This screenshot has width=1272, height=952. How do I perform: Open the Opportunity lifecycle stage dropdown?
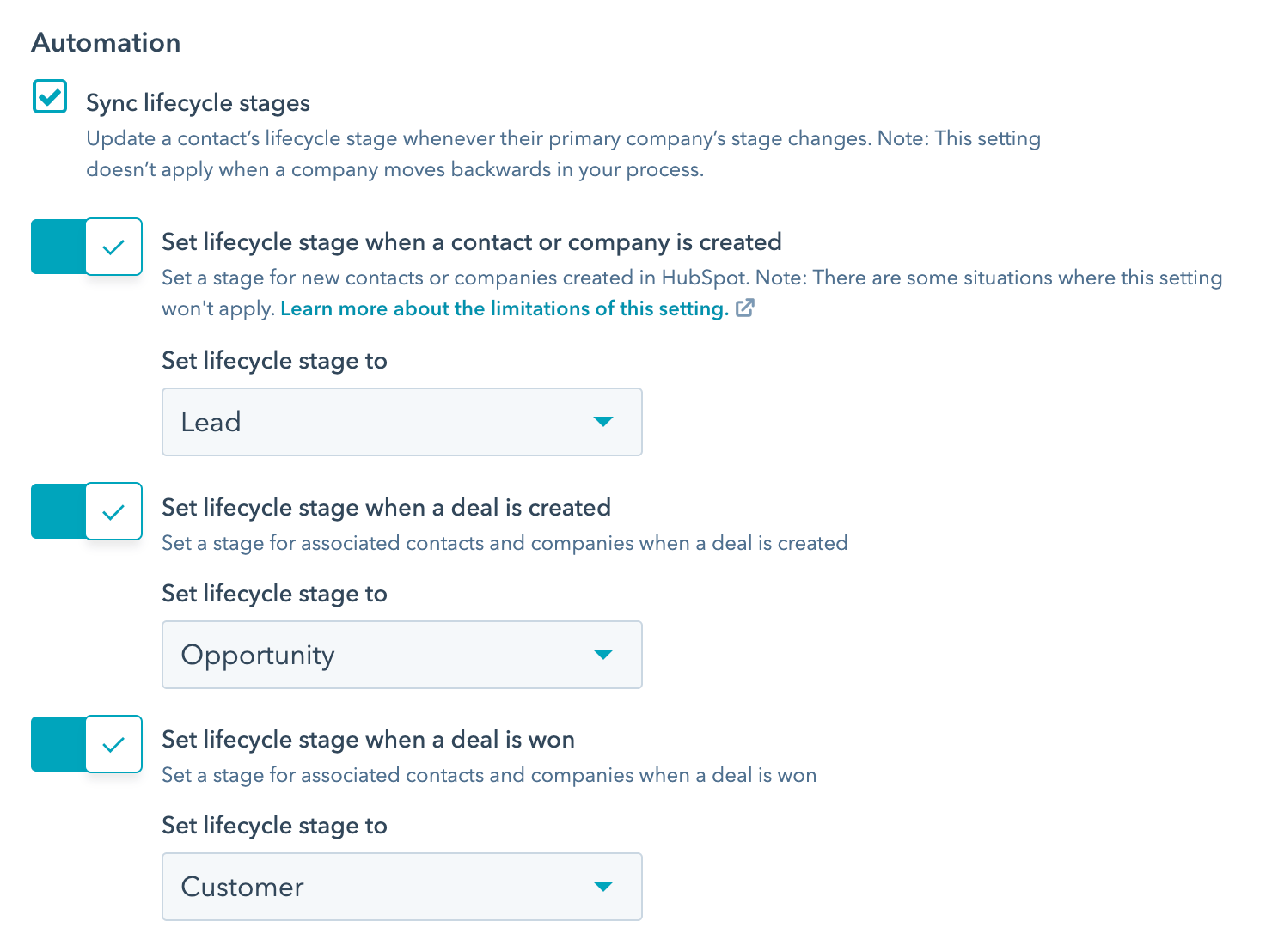pos(401,655)
